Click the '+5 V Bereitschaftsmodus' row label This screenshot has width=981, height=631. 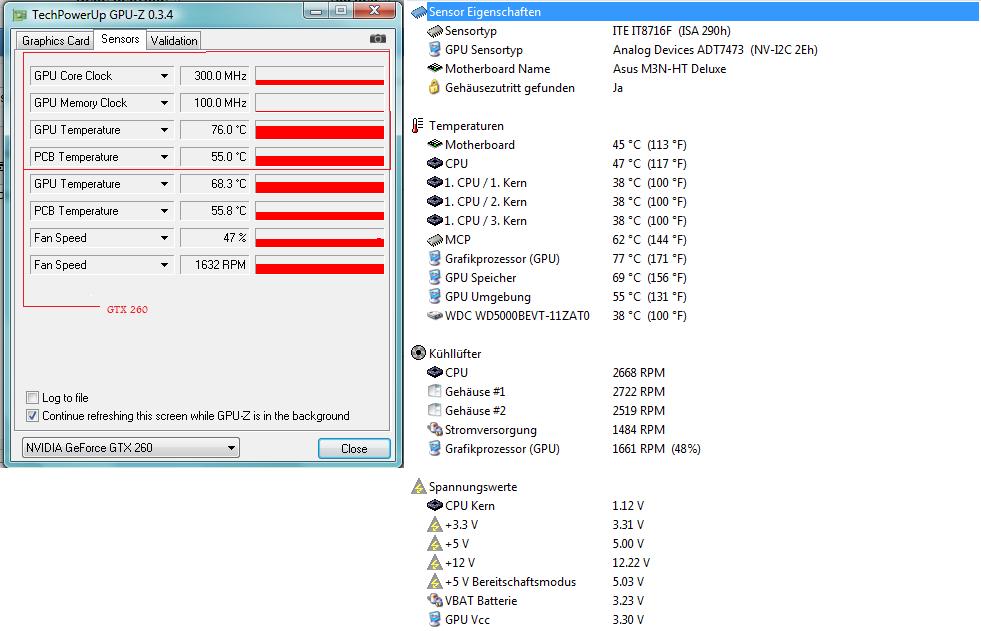510,582
